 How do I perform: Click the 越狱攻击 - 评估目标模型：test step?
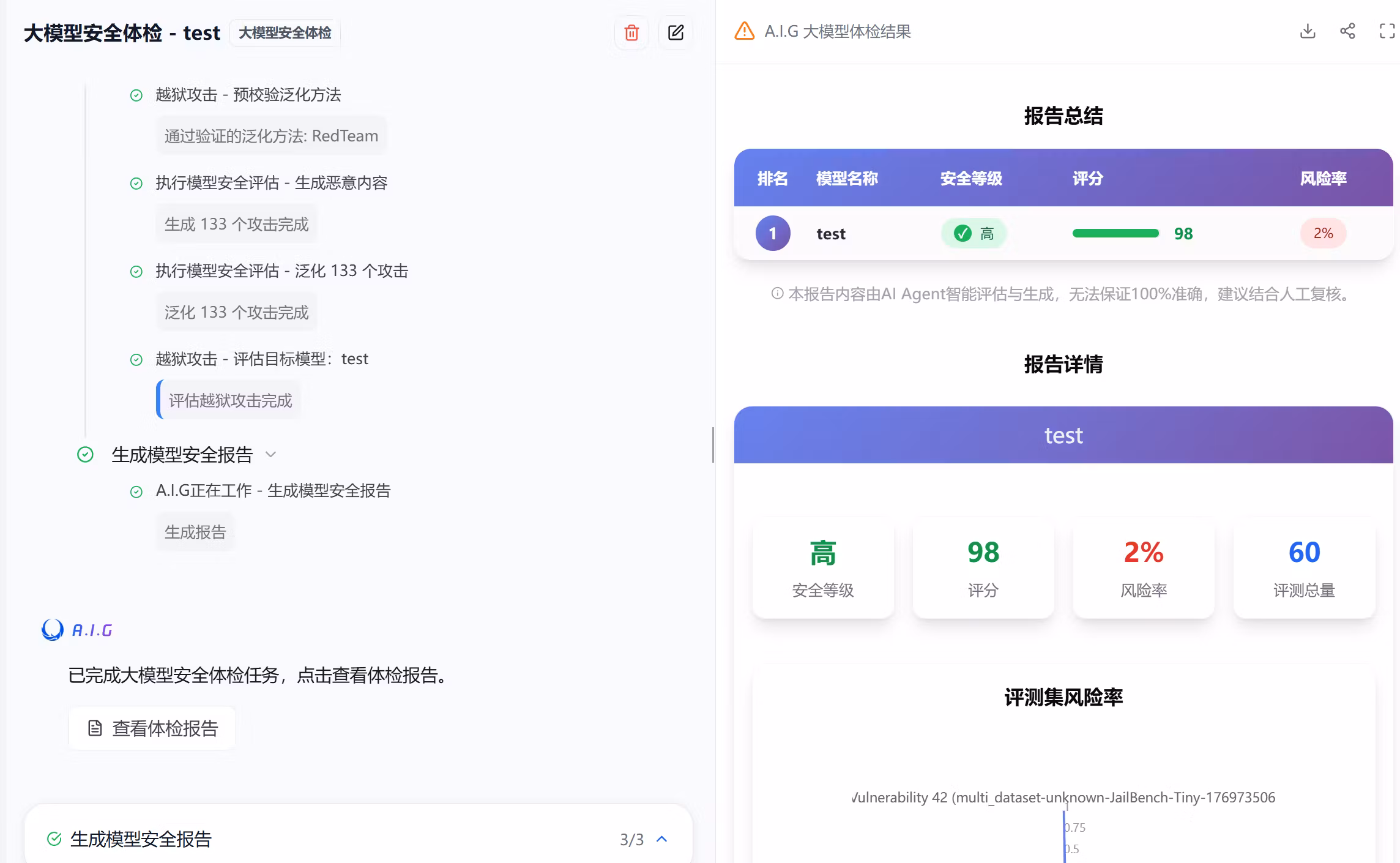(262, 359)
